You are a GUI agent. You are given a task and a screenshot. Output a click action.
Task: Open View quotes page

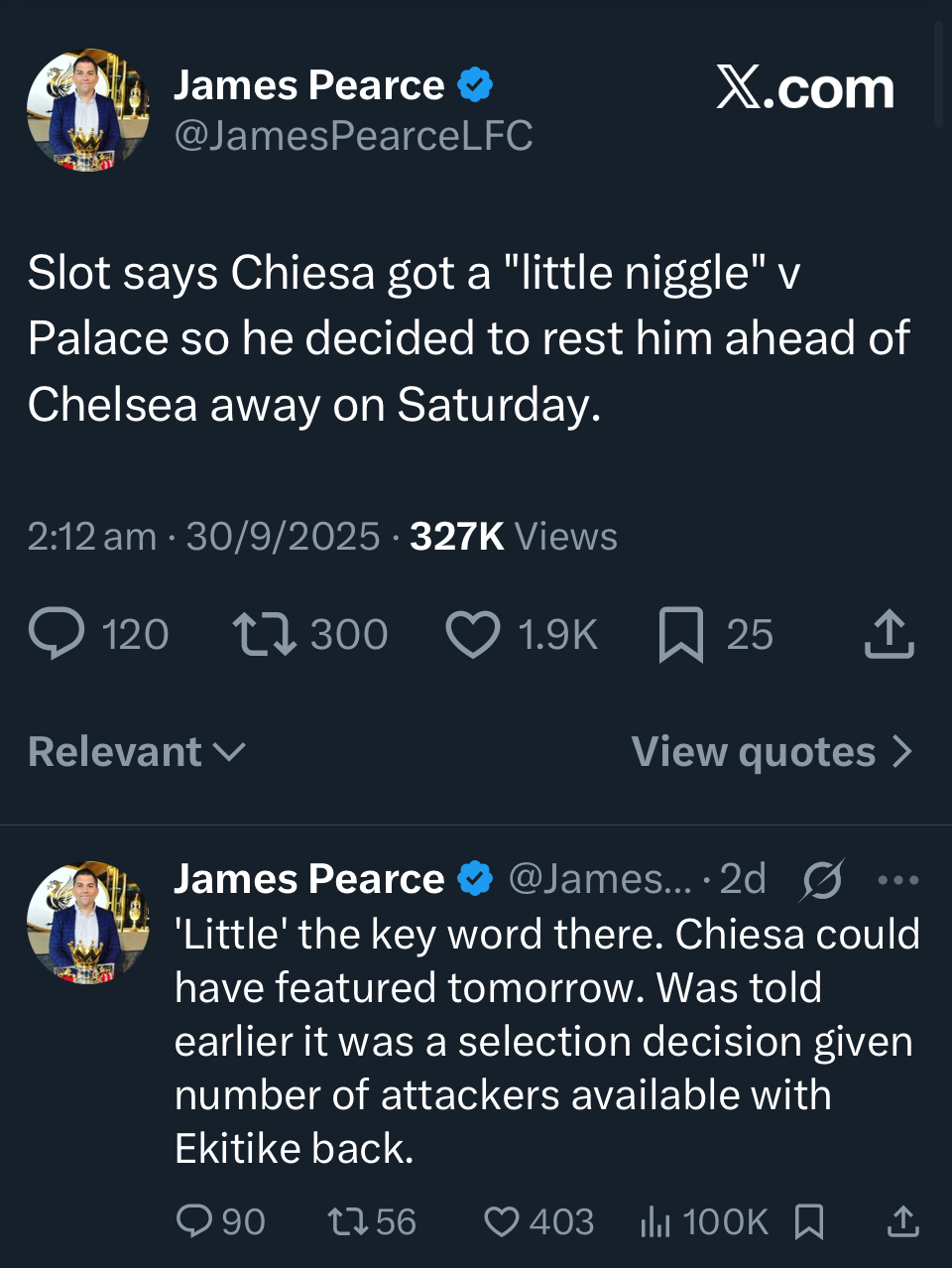pyautogui.click(x=772, y=751)
